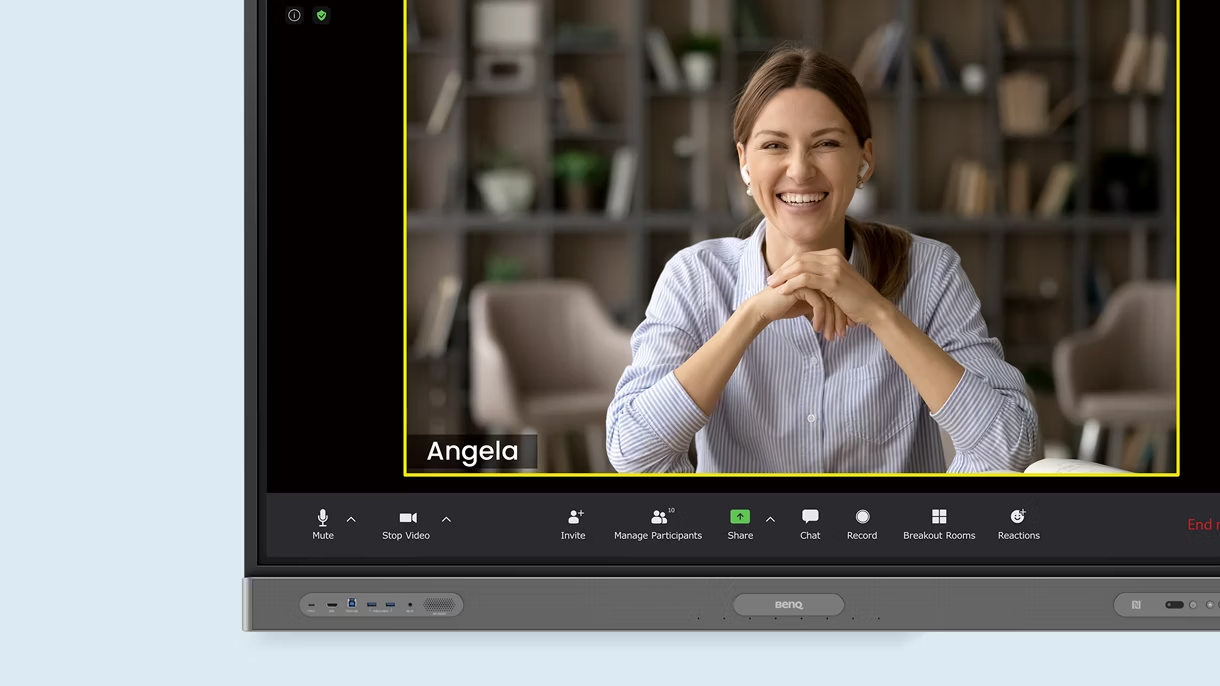Open Breakout Rooms
This screenshot has width=1220, height=686.
click(939, 517)
